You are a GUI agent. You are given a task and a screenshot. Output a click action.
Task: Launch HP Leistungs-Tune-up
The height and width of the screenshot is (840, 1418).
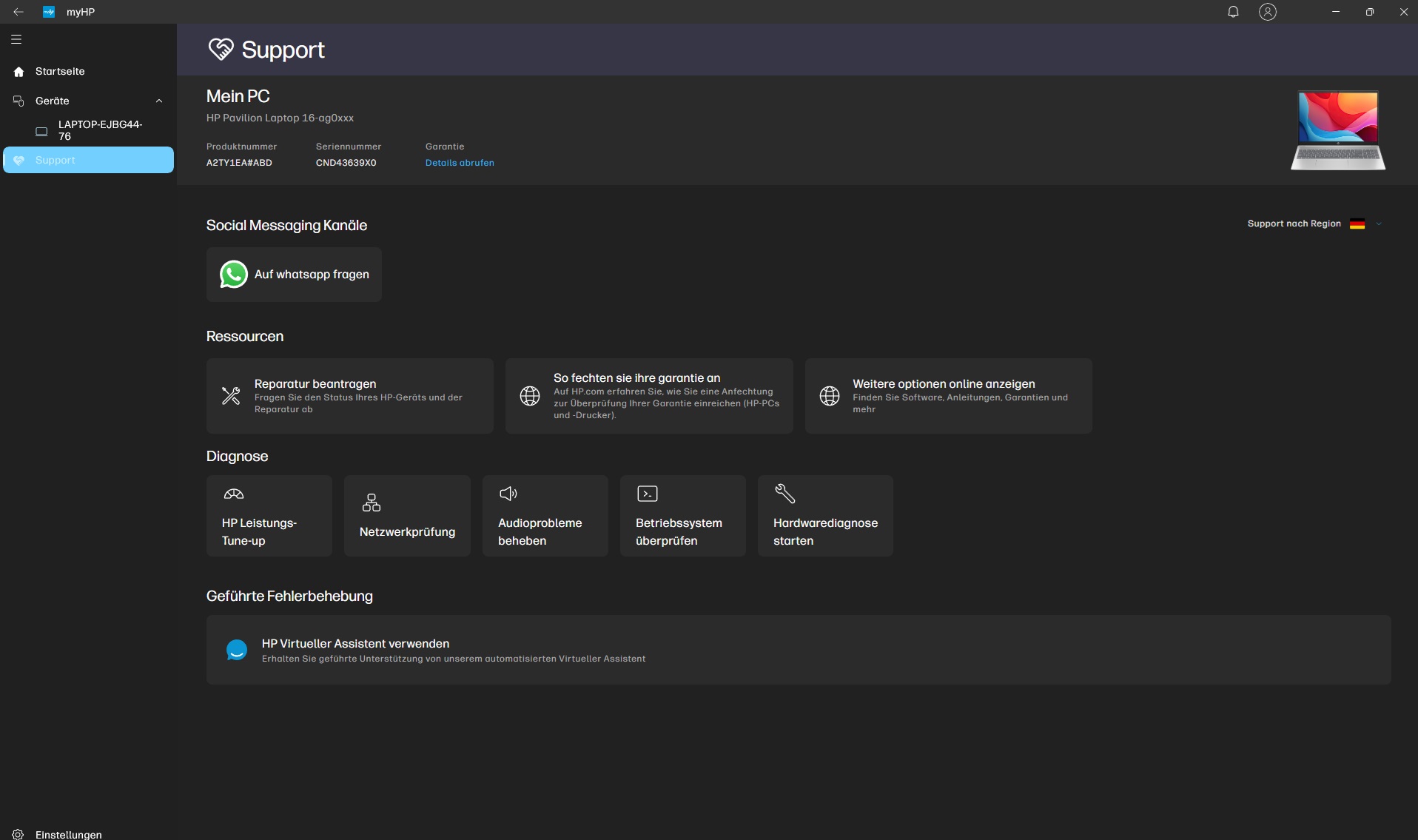point(269,516)
